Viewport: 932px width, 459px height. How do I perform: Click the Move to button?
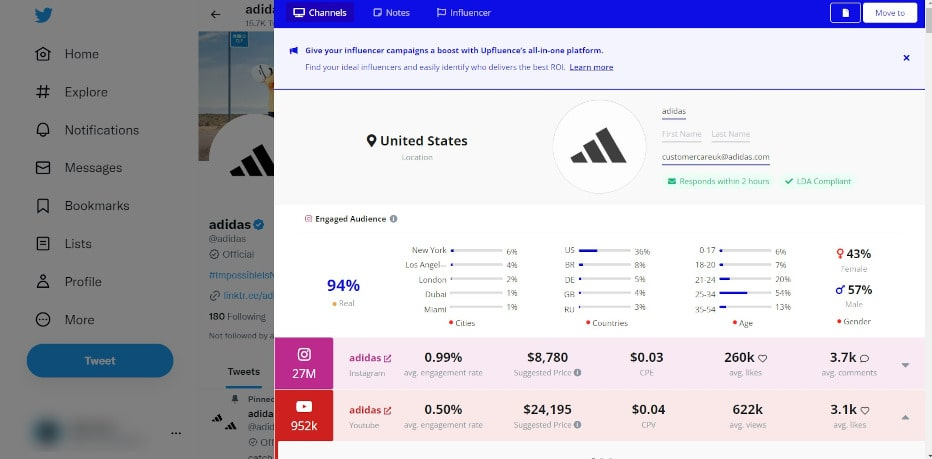click(x=890, y=12)
